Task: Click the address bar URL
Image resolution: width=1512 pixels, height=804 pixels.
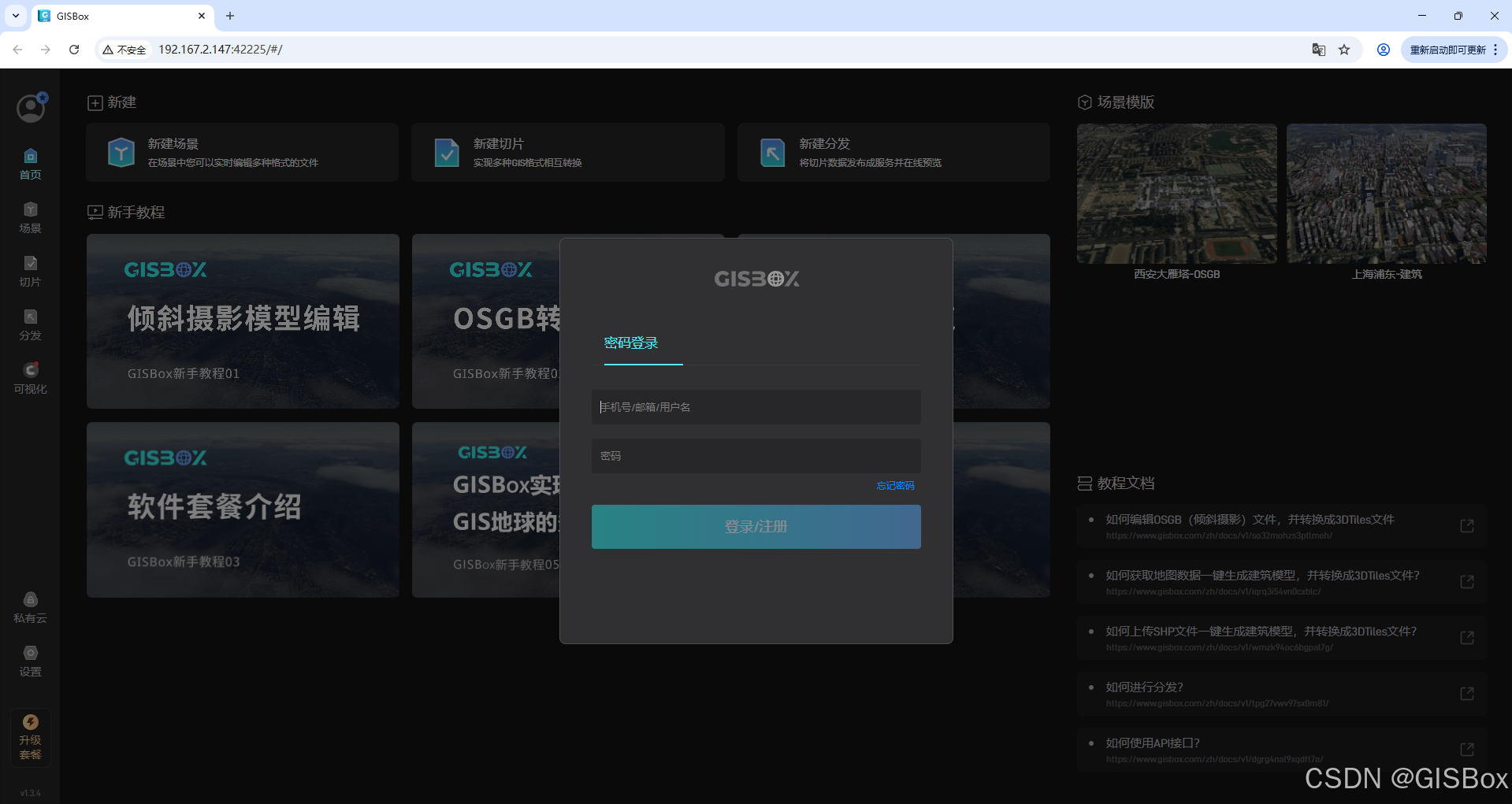Action: tap(221, 50)
